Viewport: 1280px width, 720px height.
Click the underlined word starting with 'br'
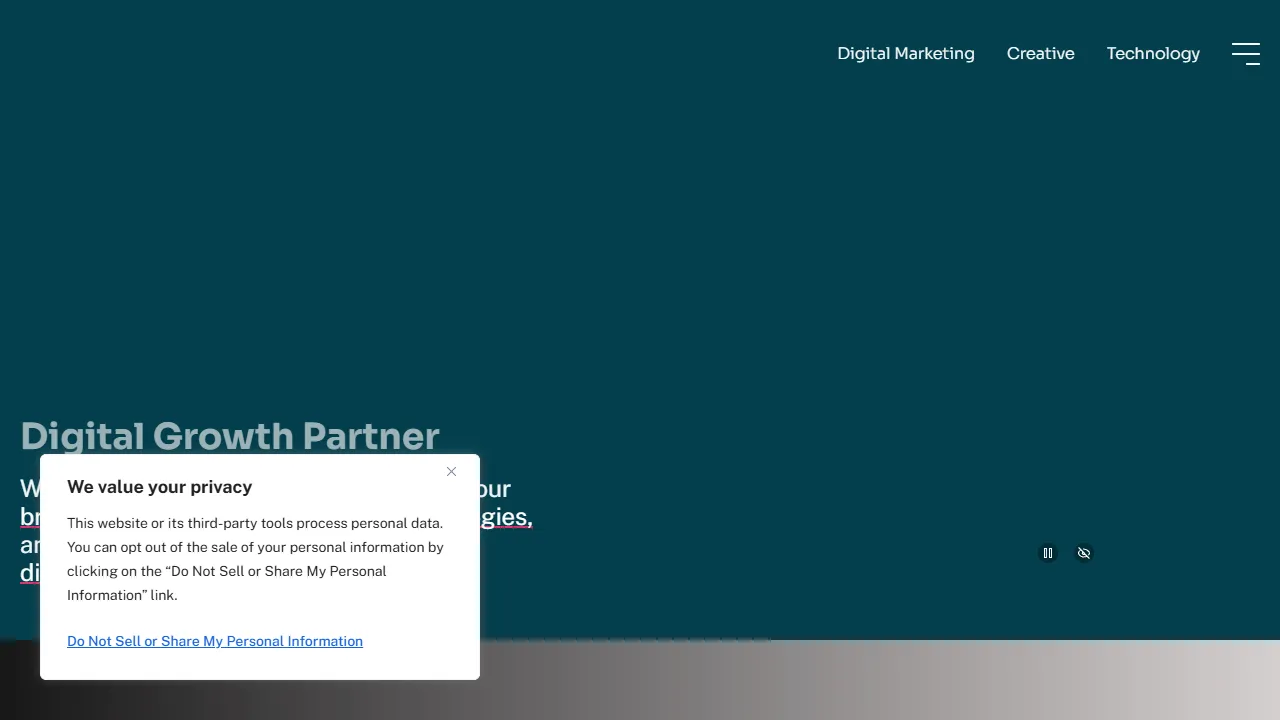(30, 517)
